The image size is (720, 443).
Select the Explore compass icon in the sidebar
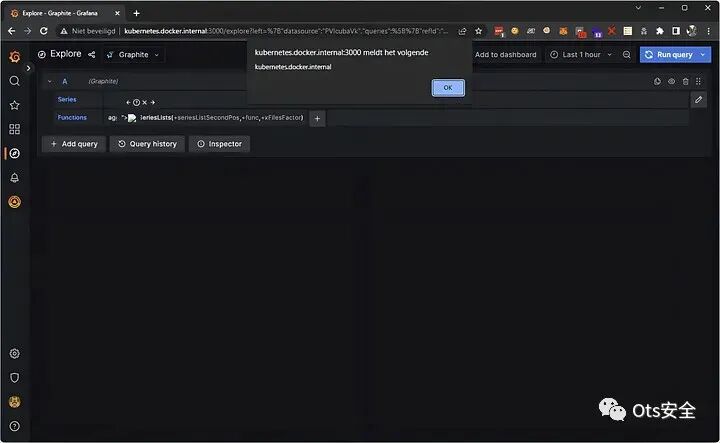point(15,153)
